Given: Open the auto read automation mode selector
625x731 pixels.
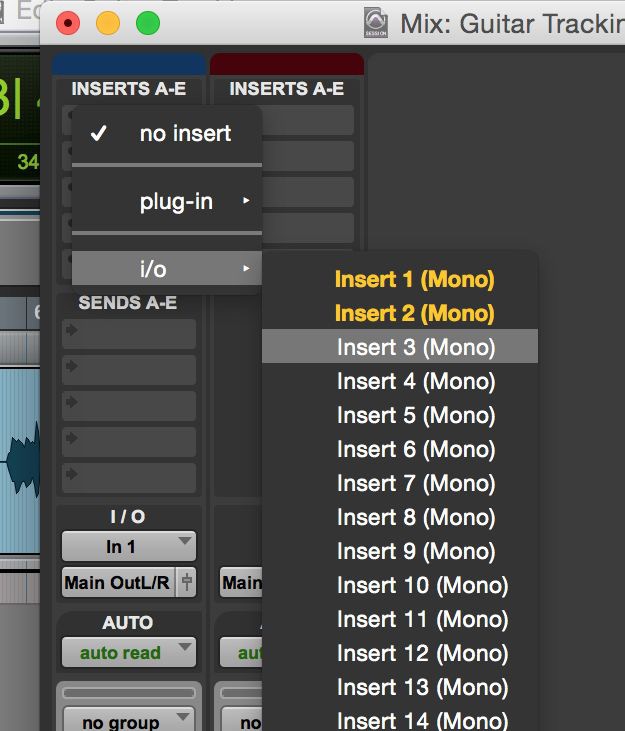Looking at the screenshot, I should pyautogui.click(x=129, y=652).
